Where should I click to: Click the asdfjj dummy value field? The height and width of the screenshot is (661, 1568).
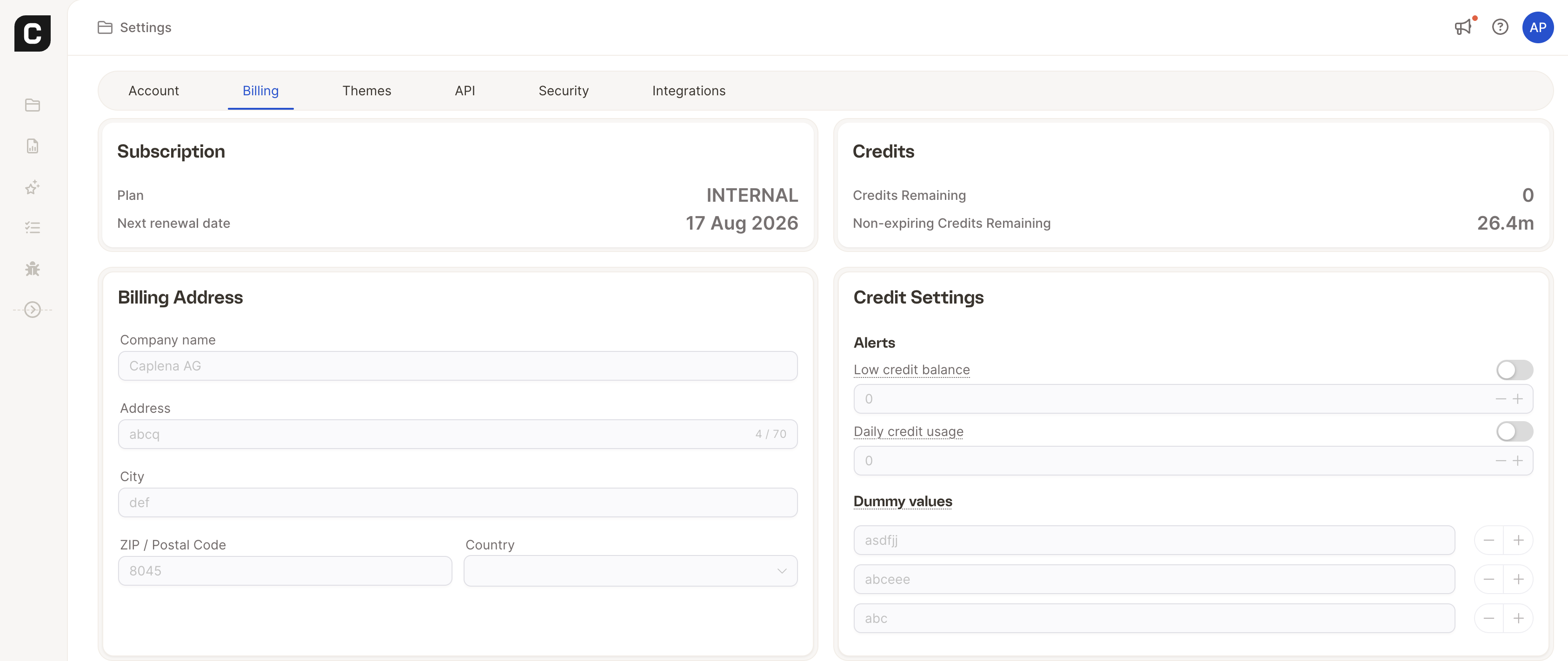[x=1154, y=541]
